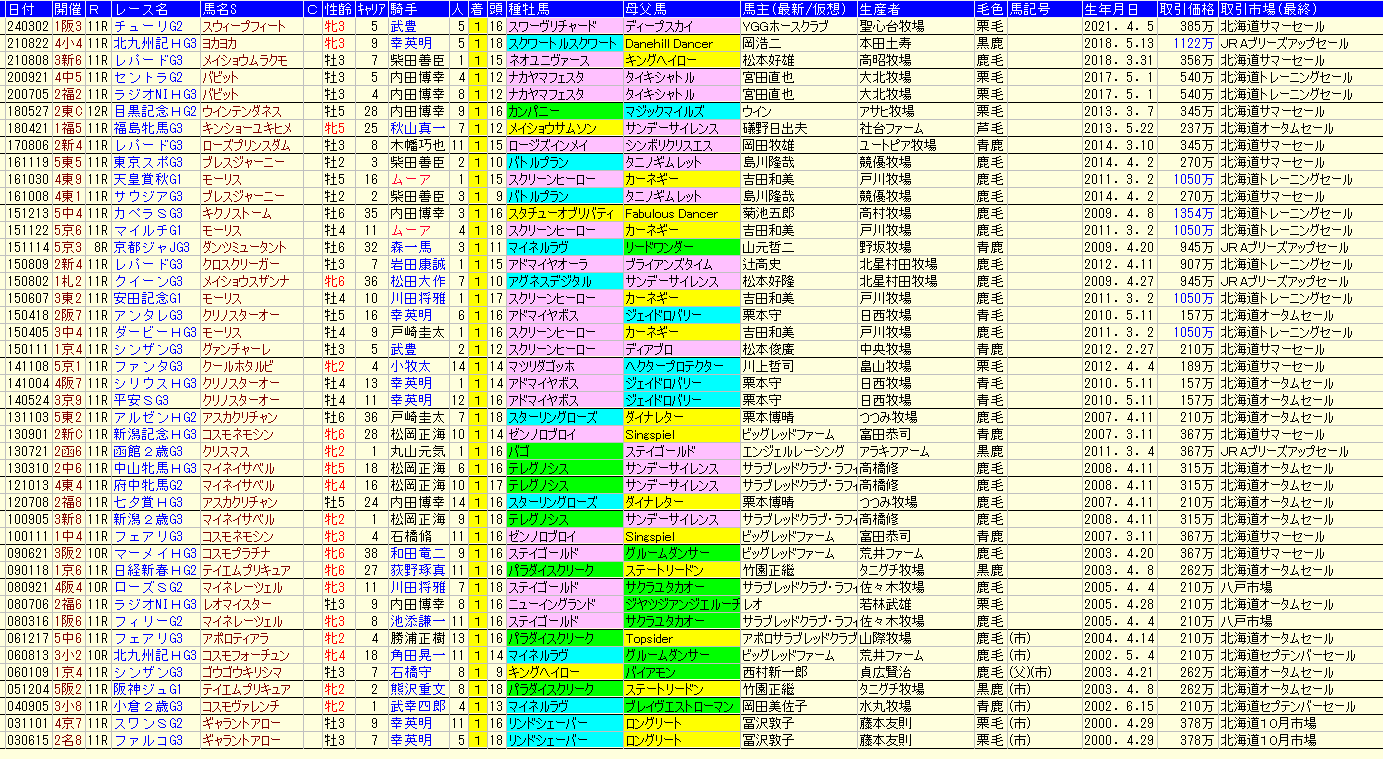Open the 安田記念G1 race link
Image resolution: width=1383 pixels, height=759 pixels.
click(x=148, y=298)
